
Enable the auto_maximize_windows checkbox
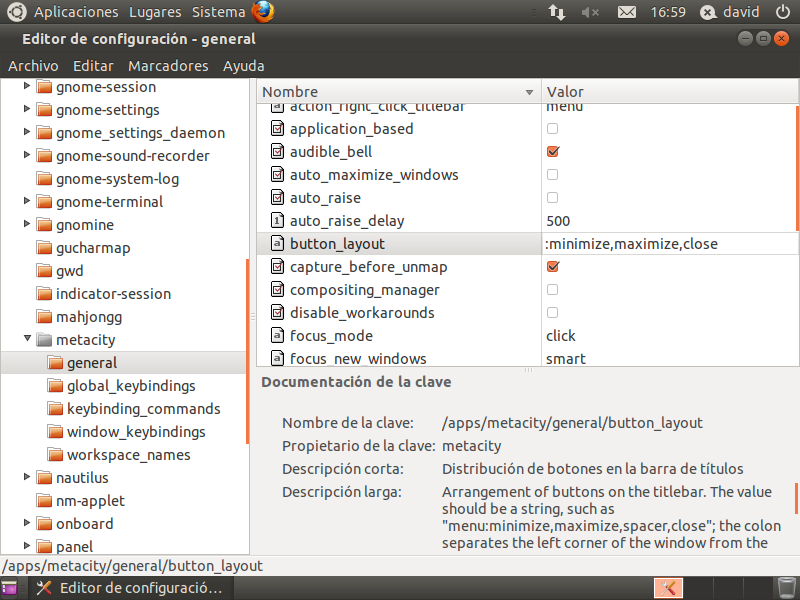[552, 174]
